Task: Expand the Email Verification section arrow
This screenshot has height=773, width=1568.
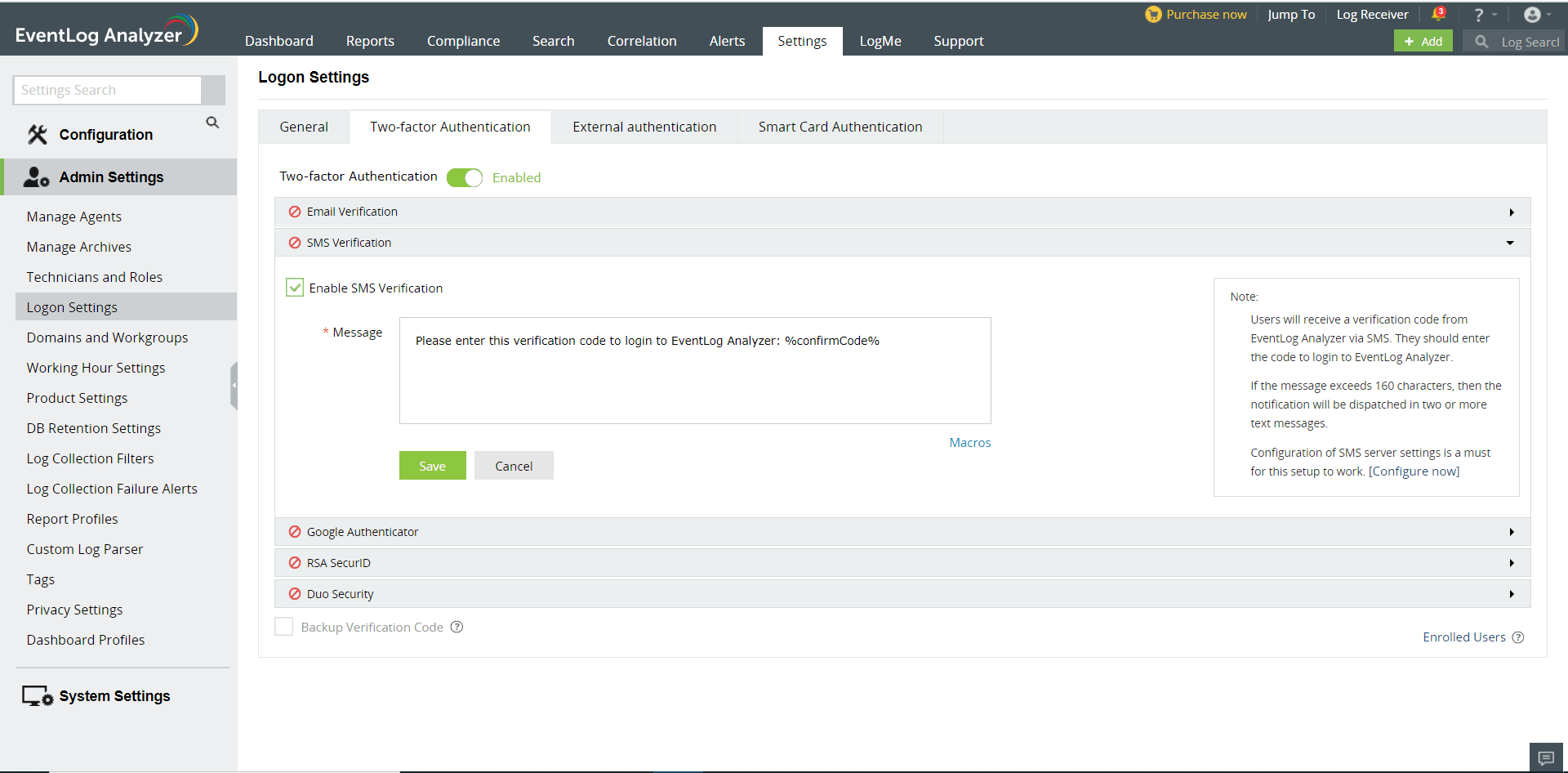Action: (x=1512, y=212)
